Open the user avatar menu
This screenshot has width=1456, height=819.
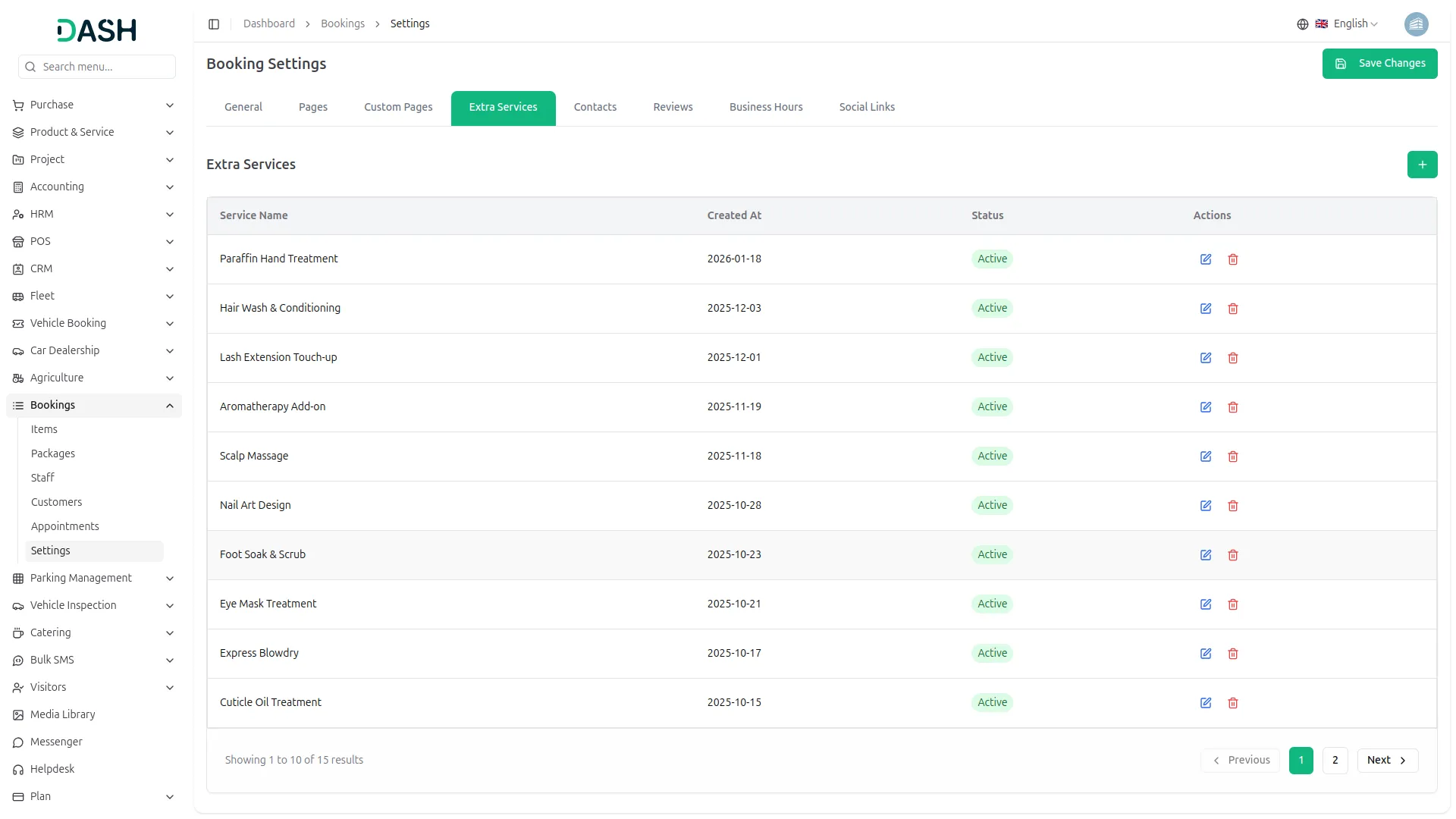pos(1415,24)
